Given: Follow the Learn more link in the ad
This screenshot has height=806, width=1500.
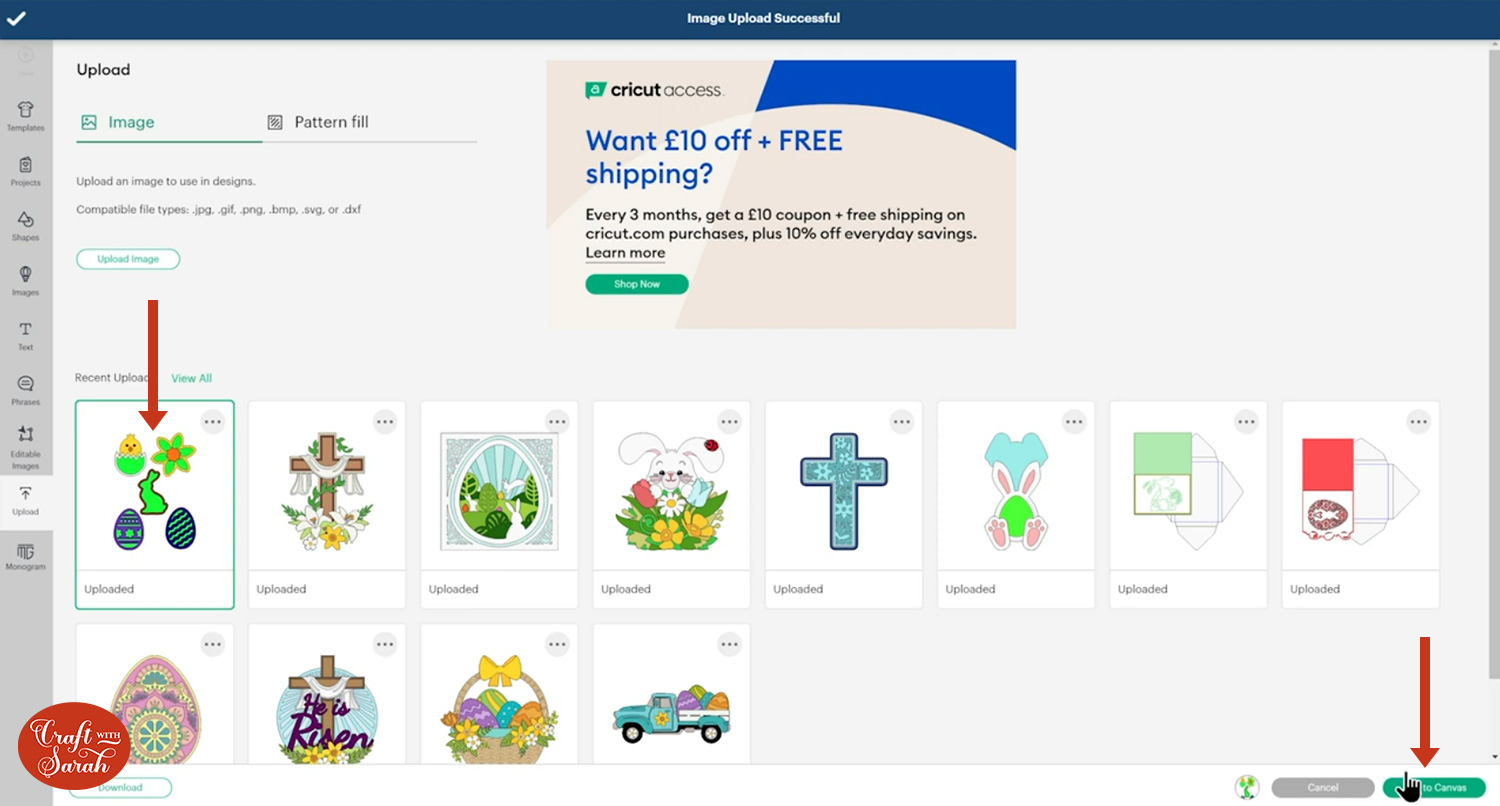Looking at the screenshot, I should 625,253.
